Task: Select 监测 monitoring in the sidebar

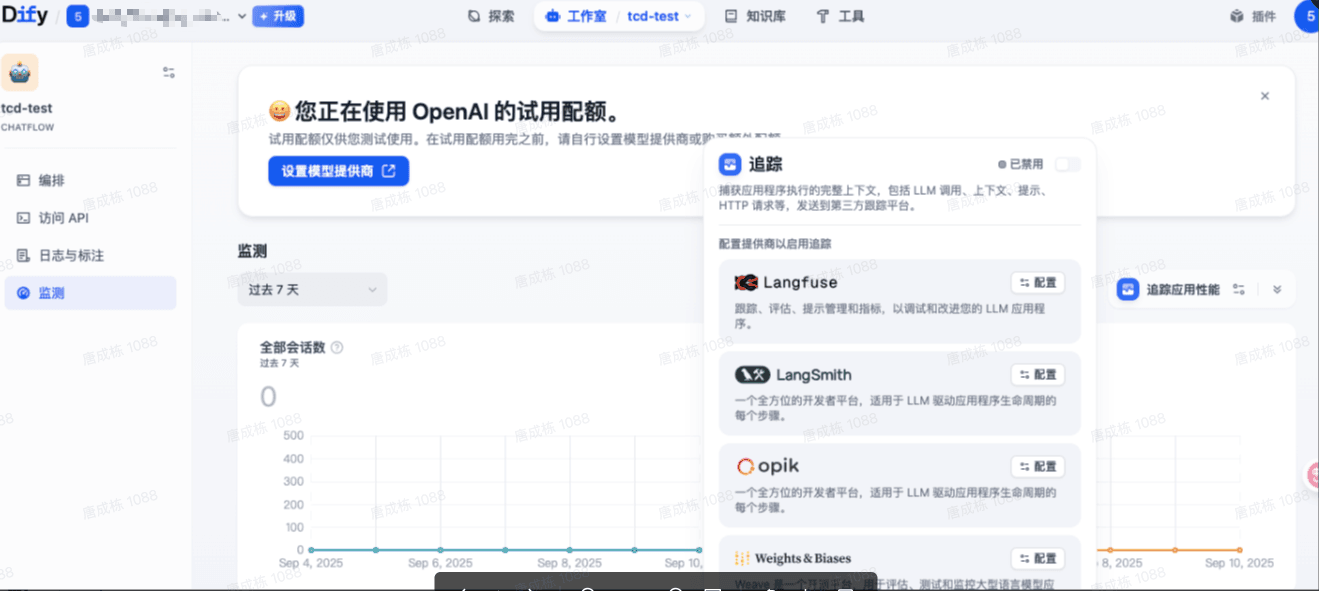Action: coord(90,293)
